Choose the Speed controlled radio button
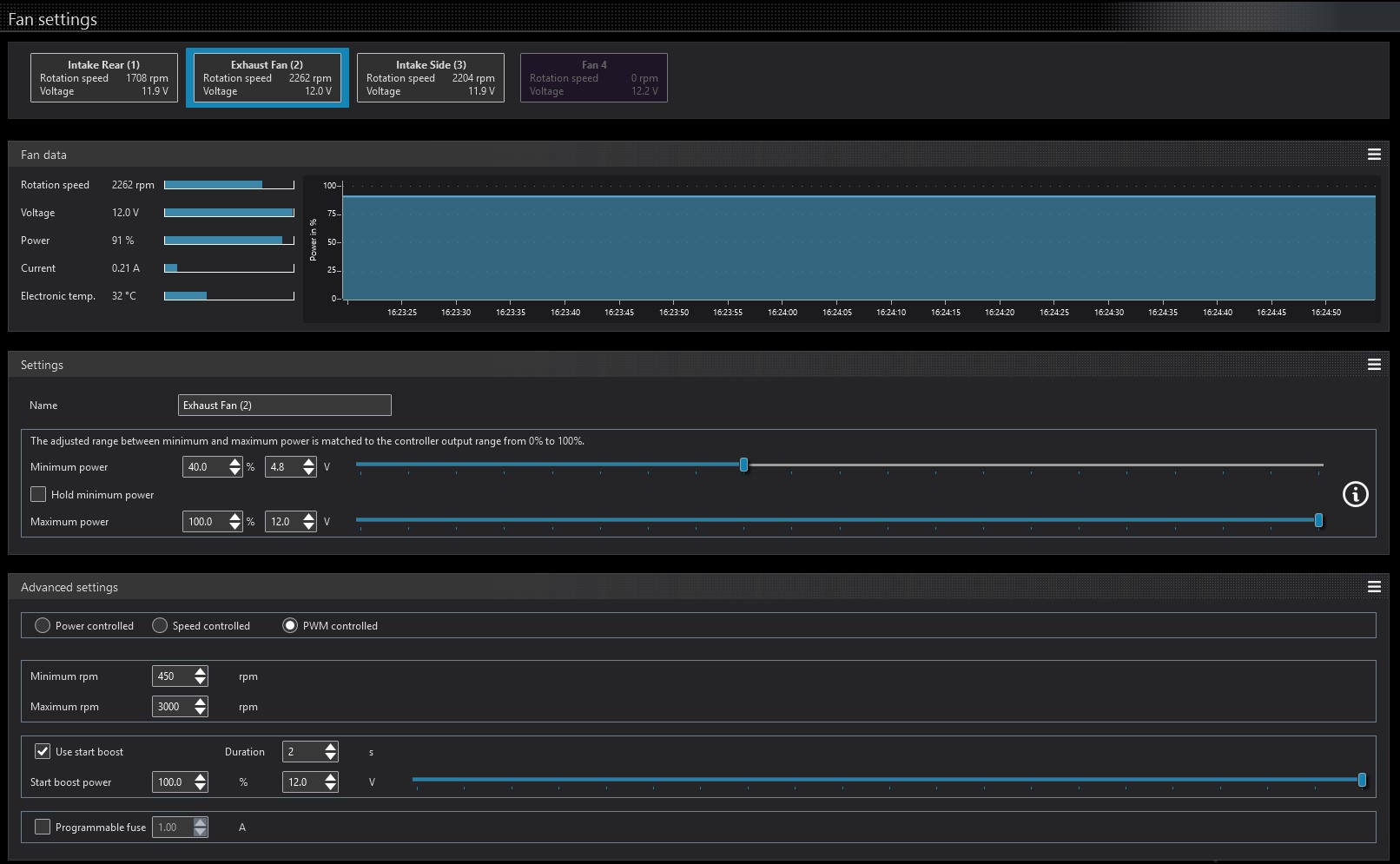This screenshot has height=864, width=1400. [x=160, y=625]
